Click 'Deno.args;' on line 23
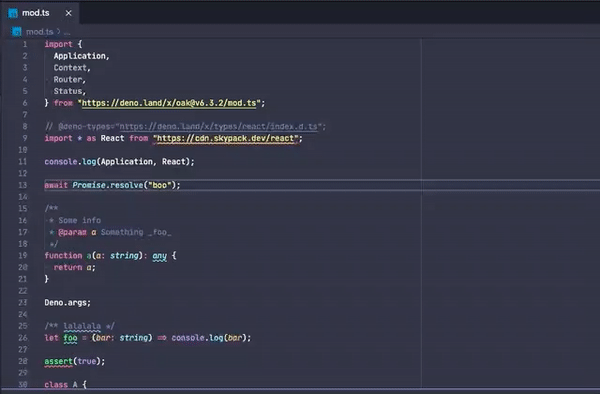The width and height of the screenshot is (600, 394). [67, 303]
